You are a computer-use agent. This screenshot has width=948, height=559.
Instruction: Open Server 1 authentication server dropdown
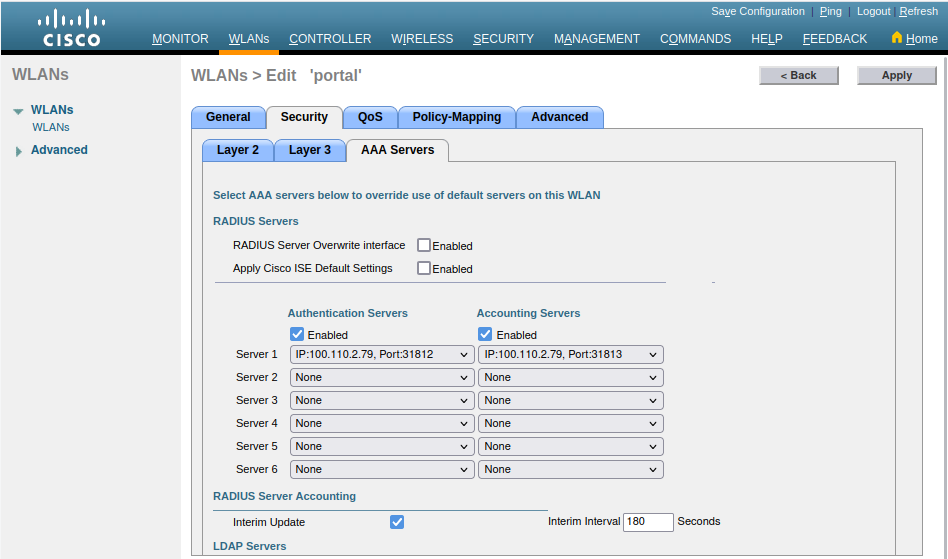coord(382,354)
